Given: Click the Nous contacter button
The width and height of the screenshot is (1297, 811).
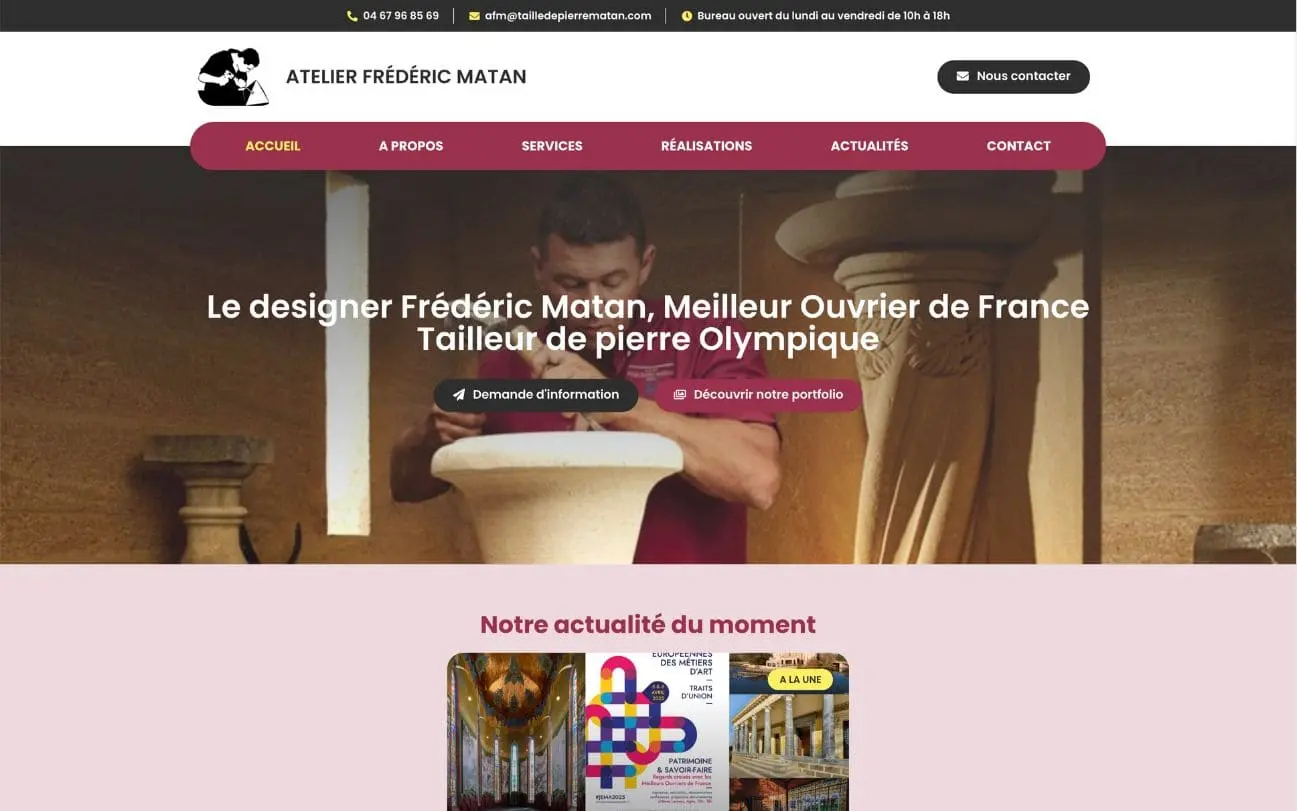Looking at the screenshot, I should (1013, 76).
